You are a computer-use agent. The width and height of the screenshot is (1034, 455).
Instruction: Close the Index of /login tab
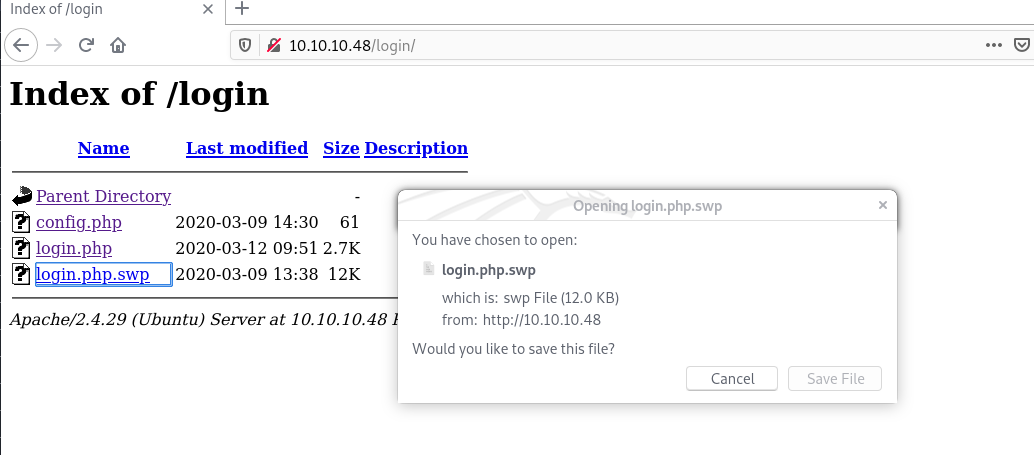(206, 10)
